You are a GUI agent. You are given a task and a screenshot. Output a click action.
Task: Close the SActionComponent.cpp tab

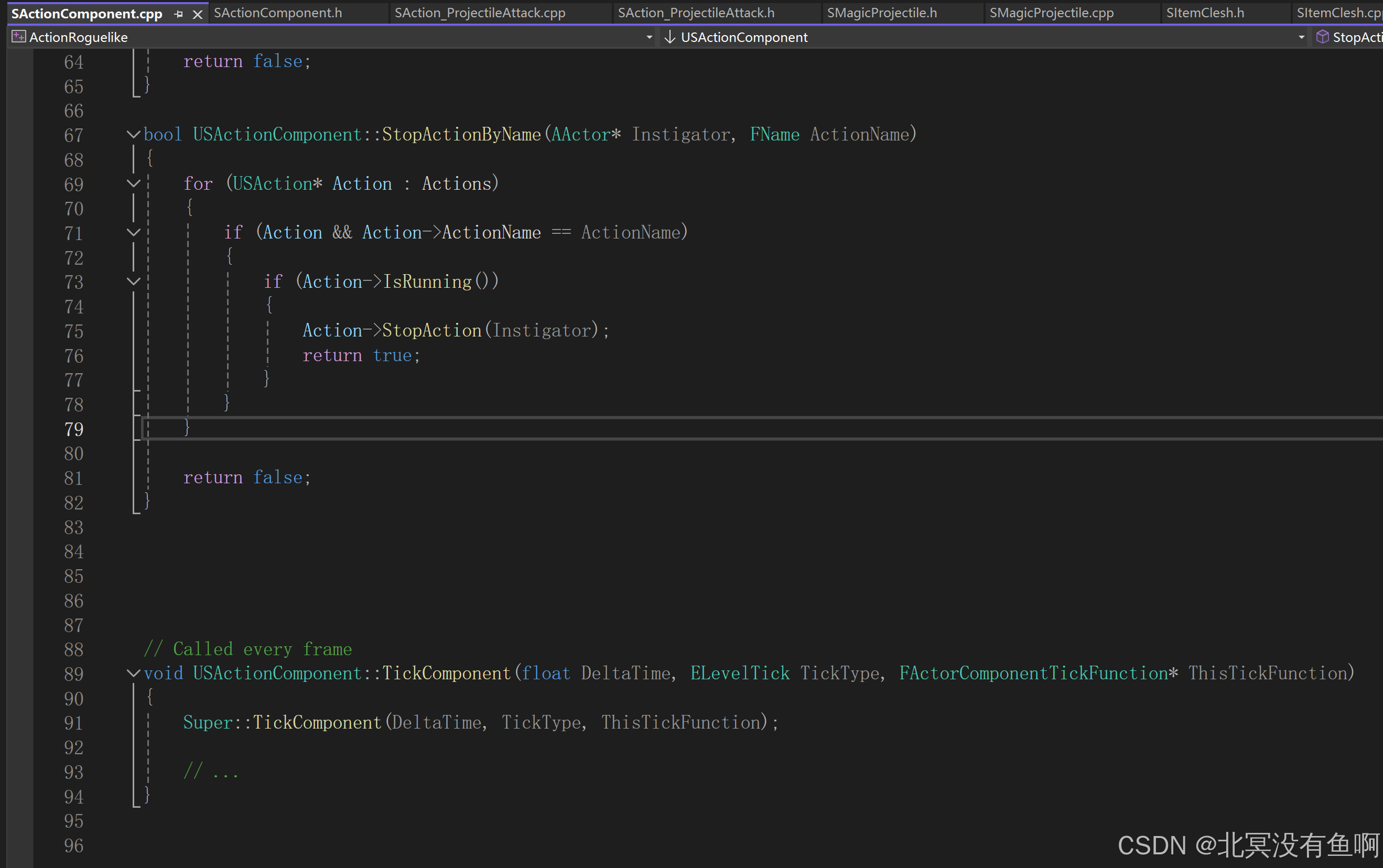(x=198, y=14)
